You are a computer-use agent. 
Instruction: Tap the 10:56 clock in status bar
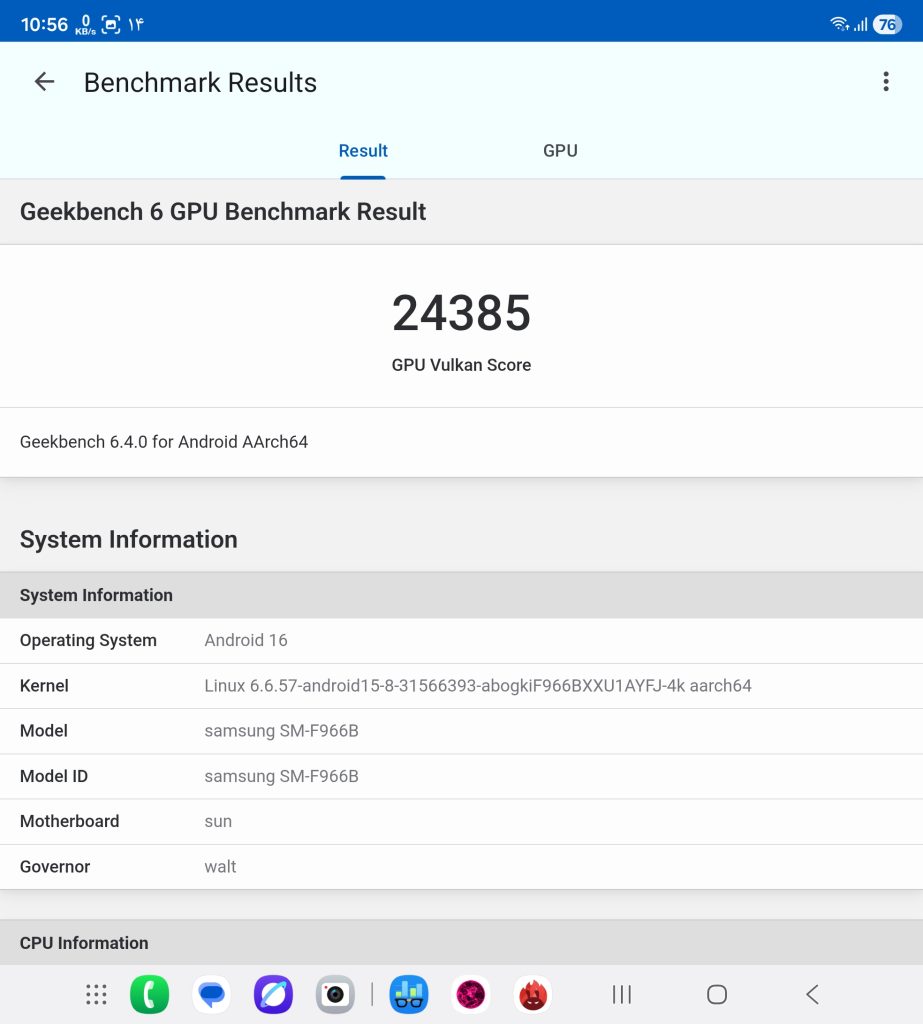pos(44,25)
